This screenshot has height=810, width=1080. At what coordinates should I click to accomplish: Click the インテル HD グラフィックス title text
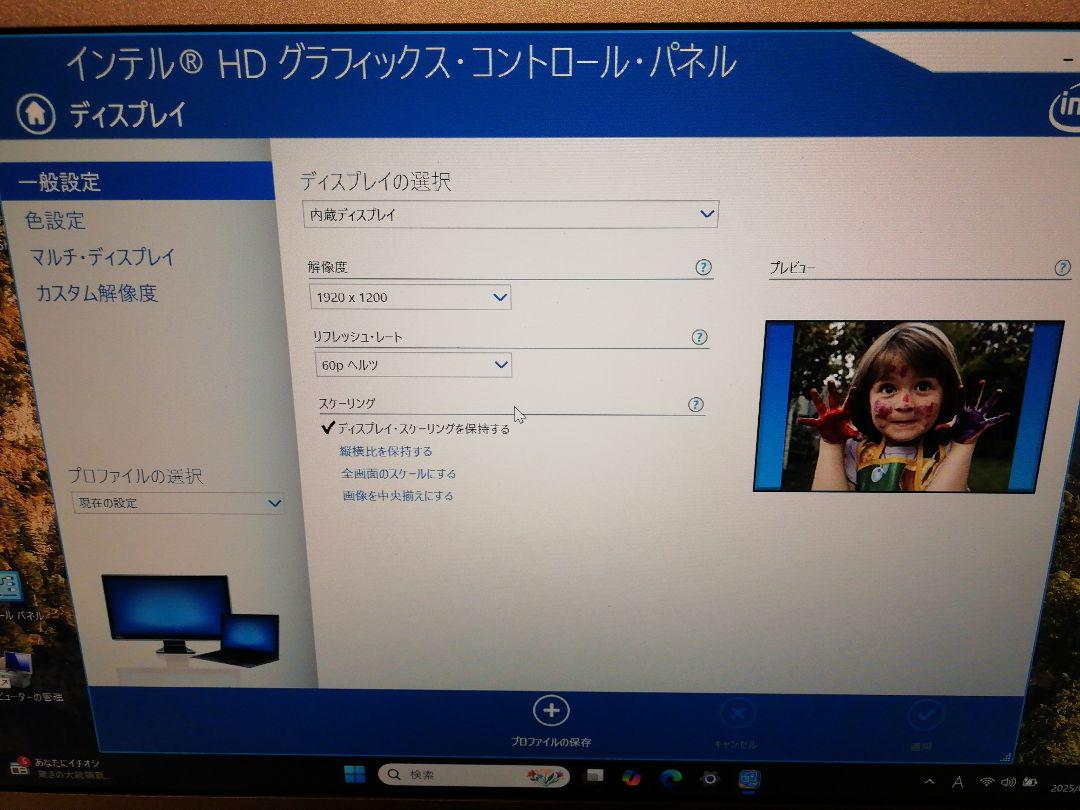(x=401, y=62)
